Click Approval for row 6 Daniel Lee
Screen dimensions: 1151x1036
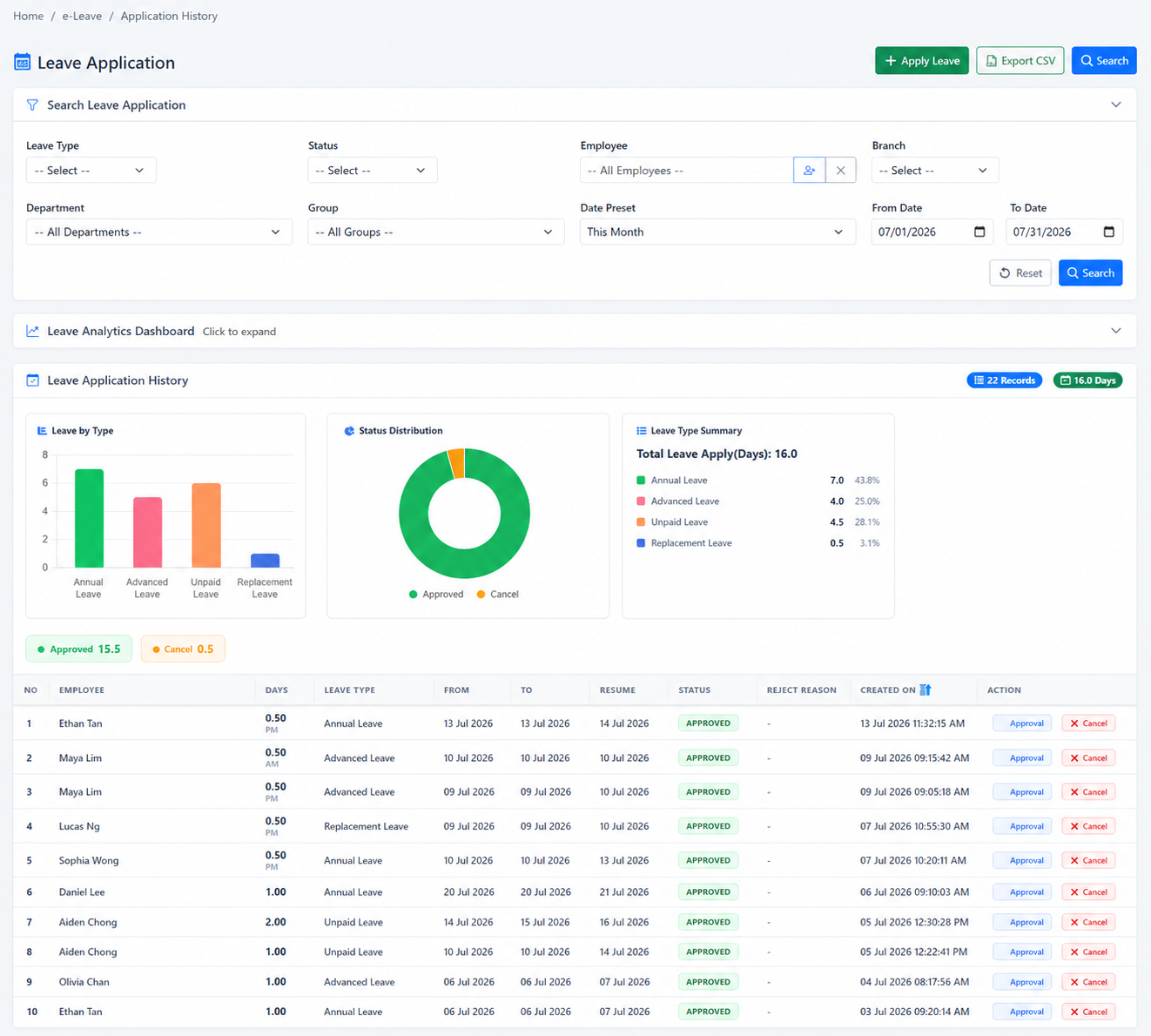click(1022, 892)
